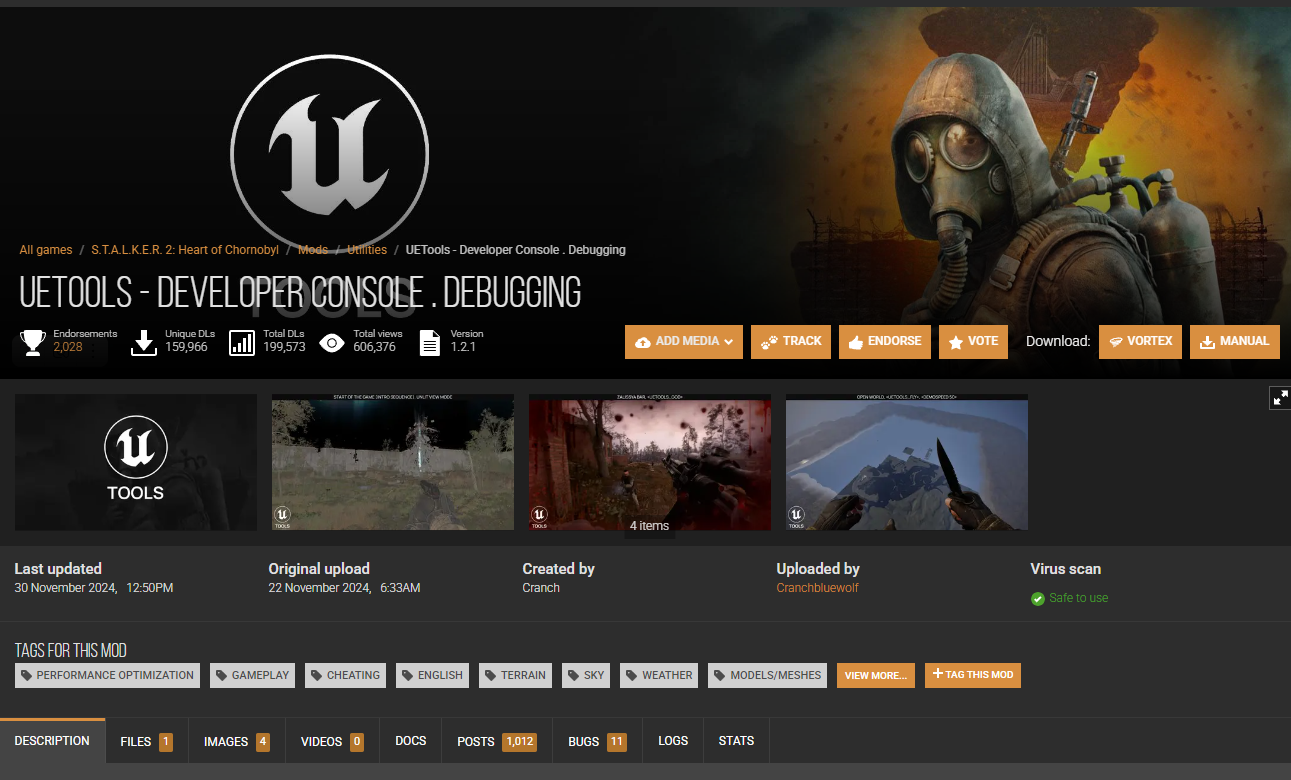Click the tag icon on Terrain

[x=490, y=676]
